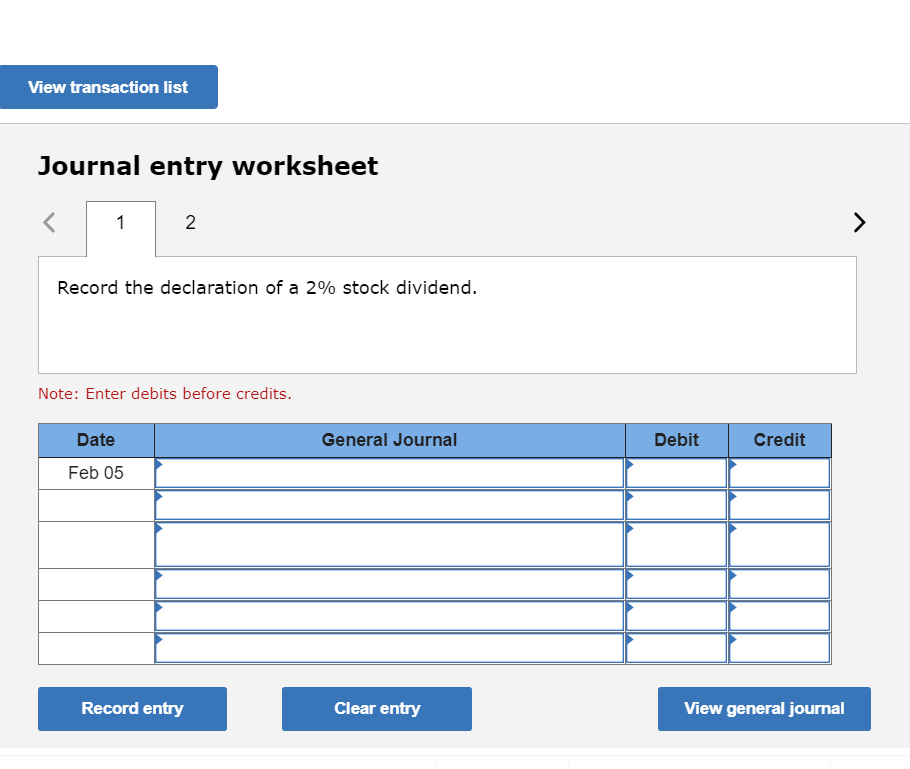This screenshot has height=769, width=910.
Task: Click the Credit column header
Action: click(x=779, y=440)
